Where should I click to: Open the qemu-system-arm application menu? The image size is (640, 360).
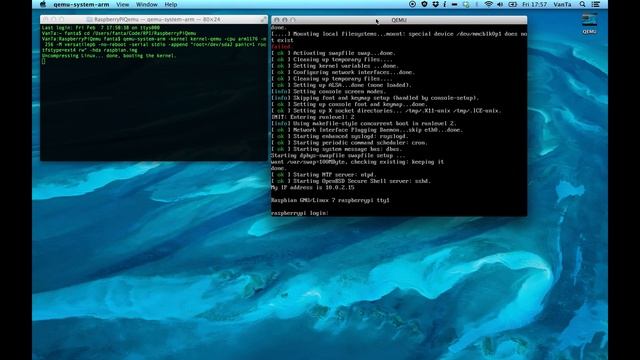click(81, 4)
